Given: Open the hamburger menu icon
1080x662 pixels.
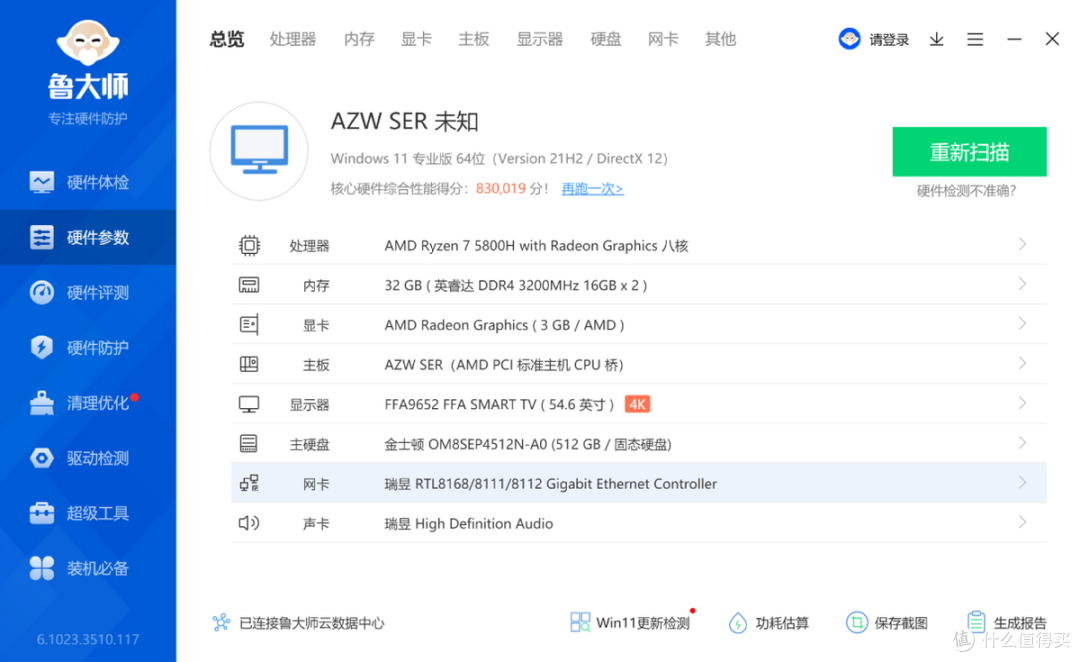Looking at the screenshot, I should (975, 39).
